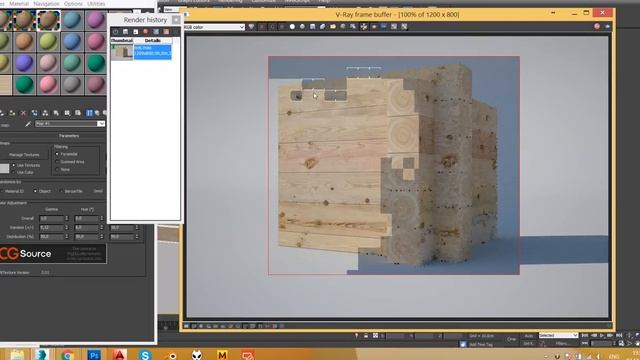Click the Set A compare icon in Render history

pos(156,32)
